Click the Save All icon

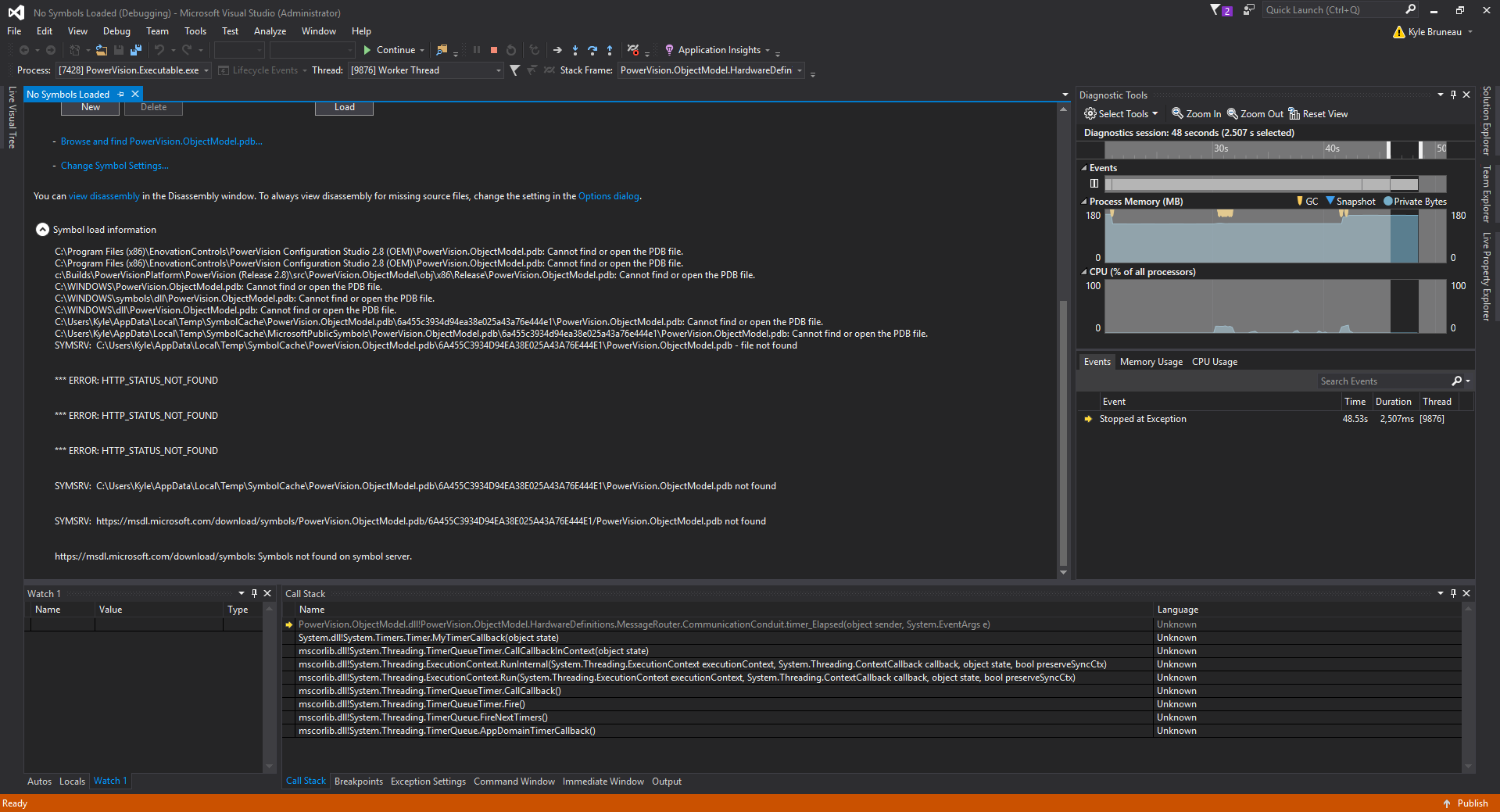[x=136, y=50]
